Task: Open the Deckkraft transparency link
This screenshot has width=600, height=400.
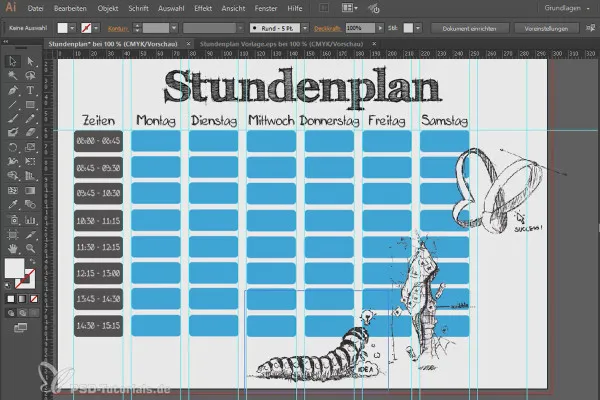Action: [327, 28]
